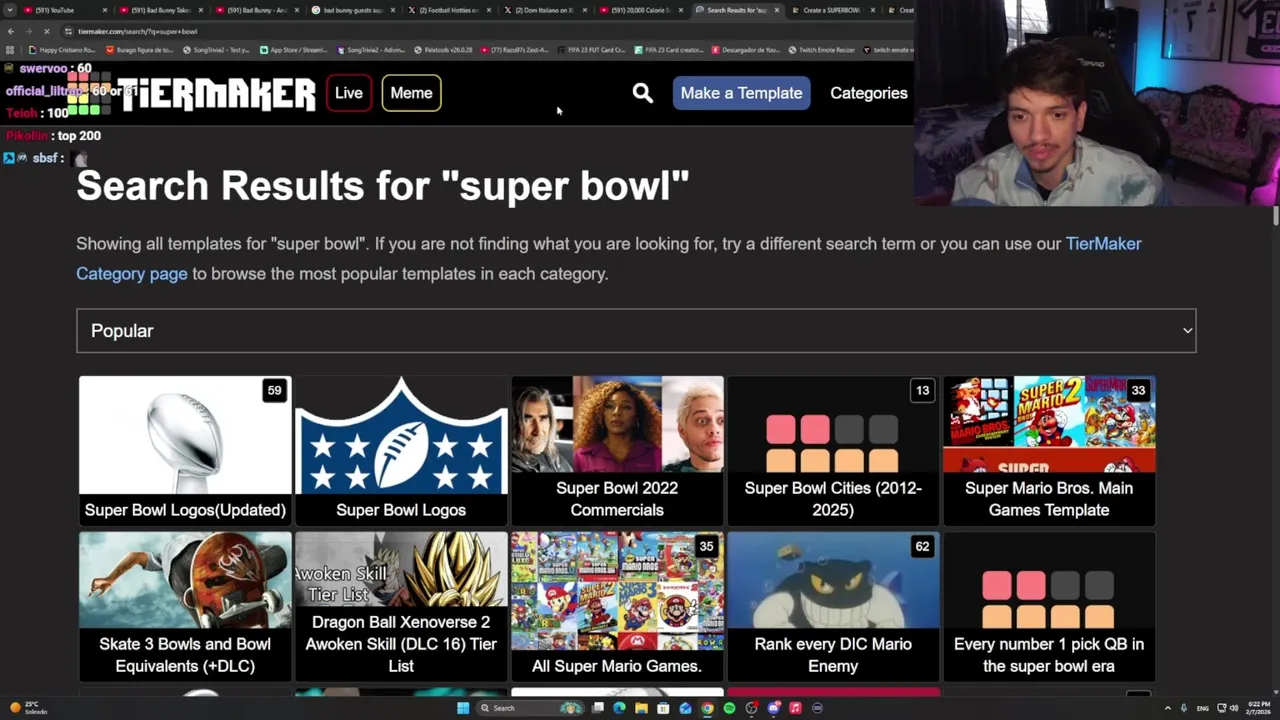Close the first YouTube tab
Image resolution: width=1280 pixels, height=720 pixels.
point(104,10)
